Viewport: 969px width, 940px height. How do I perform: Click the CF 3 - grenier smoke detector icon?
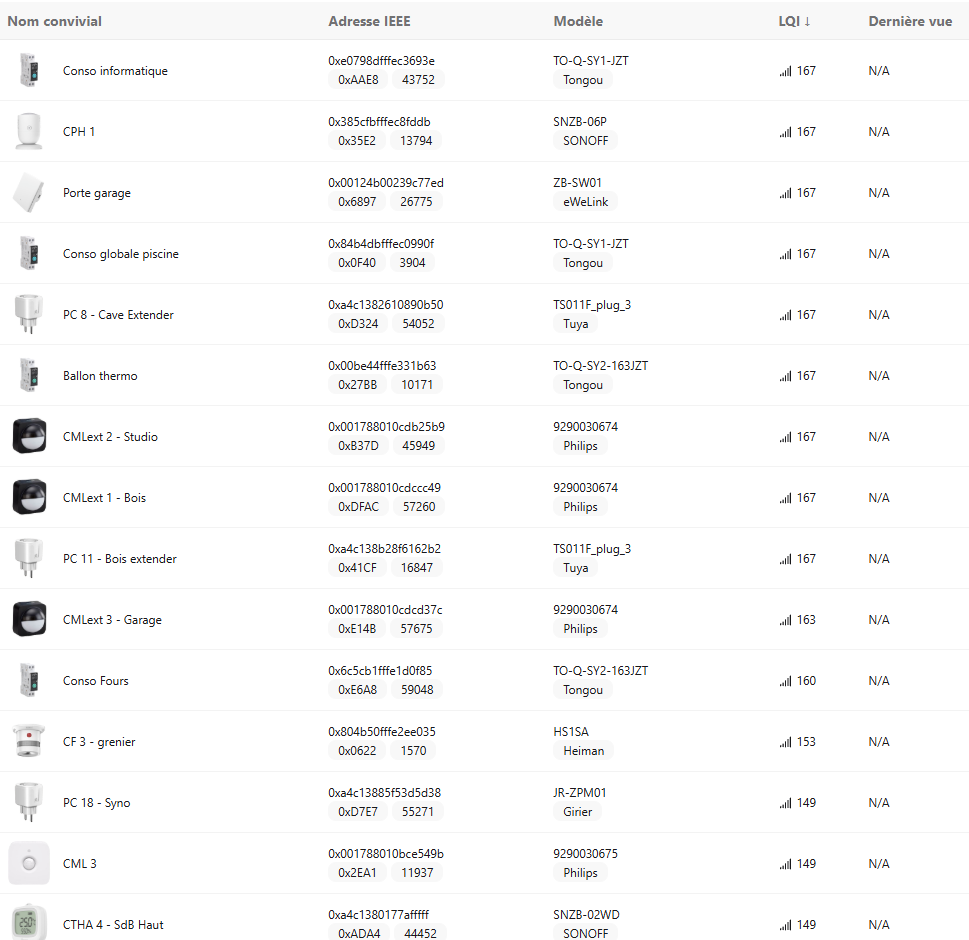tap(28, 742)
